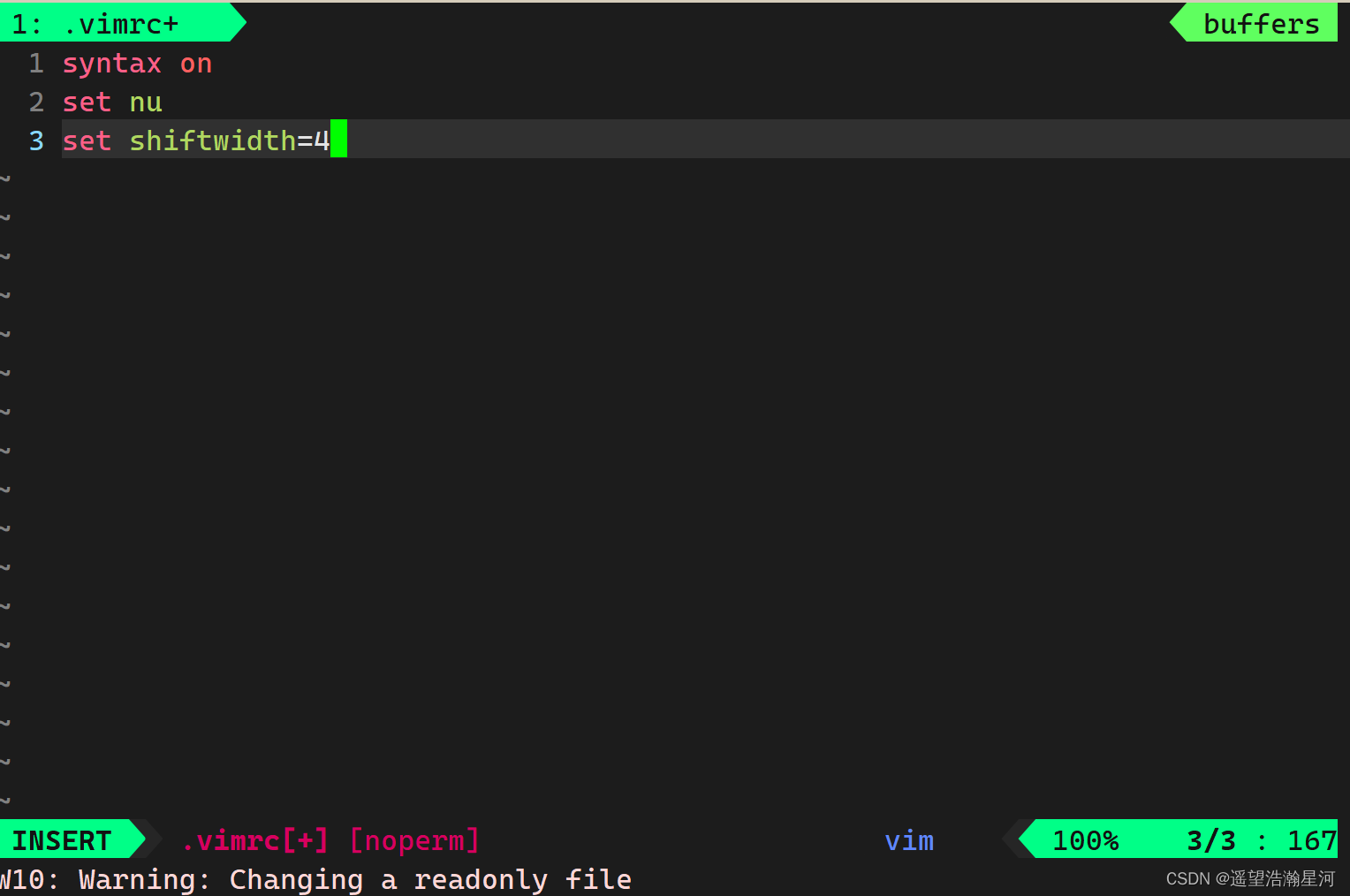Click the 'nu' option on line 2
Image resolution: width=1350 pixels, height=896 pixels.
pyautogui.click(x=146, y=103)
